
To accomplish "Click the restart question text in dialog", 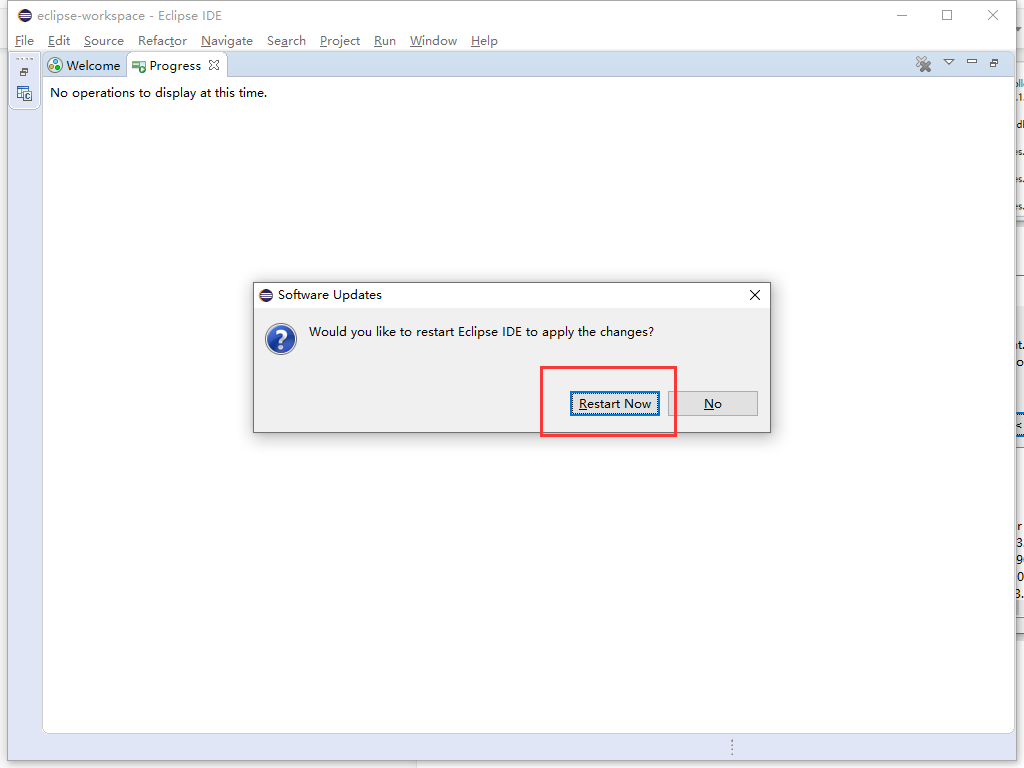I will (x=481, y=332).
